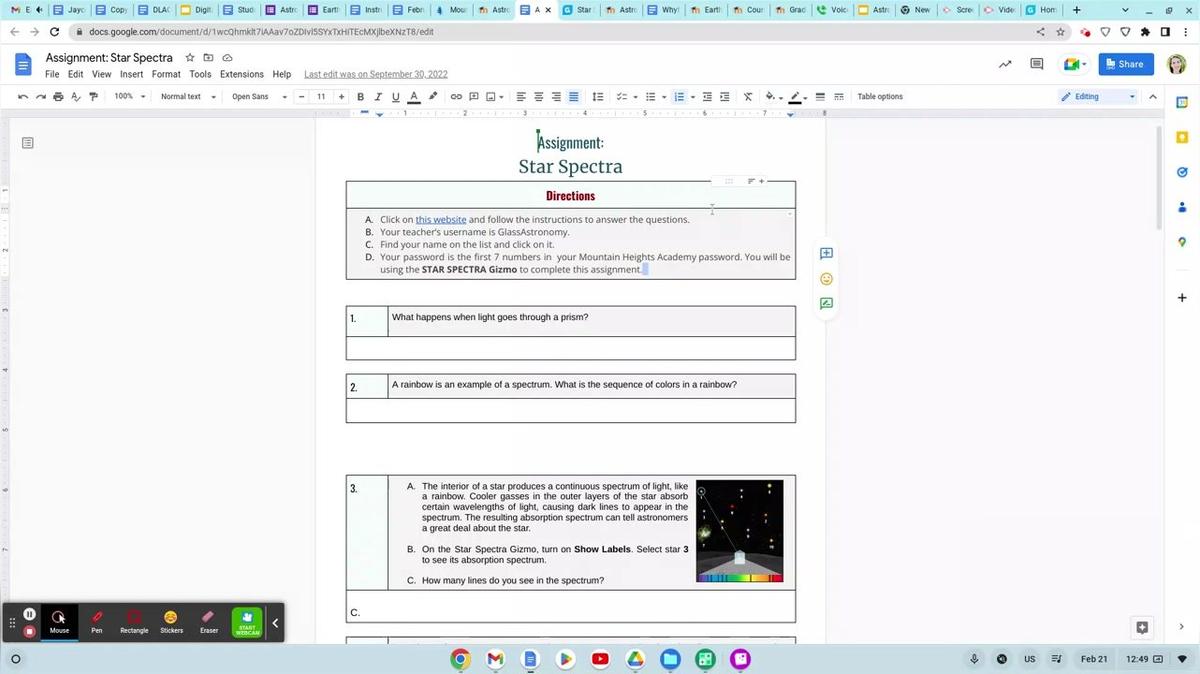Toggle bold formatting

tap(361, 97)
